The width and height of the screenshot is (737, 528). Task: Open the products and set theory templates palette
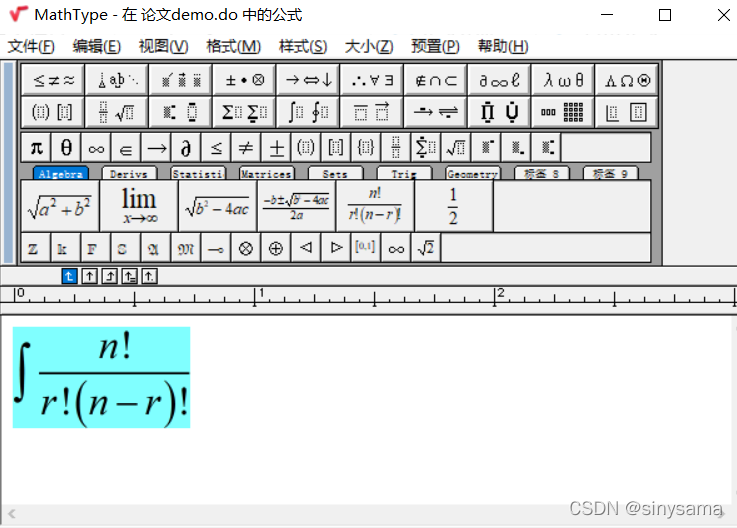click(x=499, y=112)
